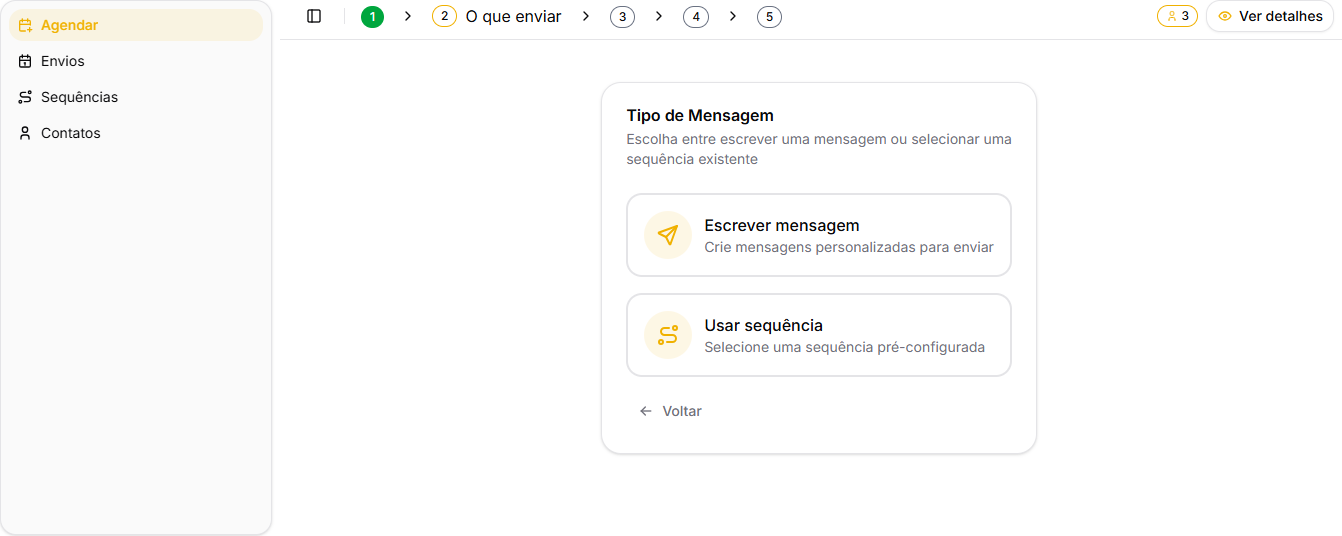1342x536 pixels.
Task: Click the 3 contacts counter badge
Action: click(x=1177, y=16)
